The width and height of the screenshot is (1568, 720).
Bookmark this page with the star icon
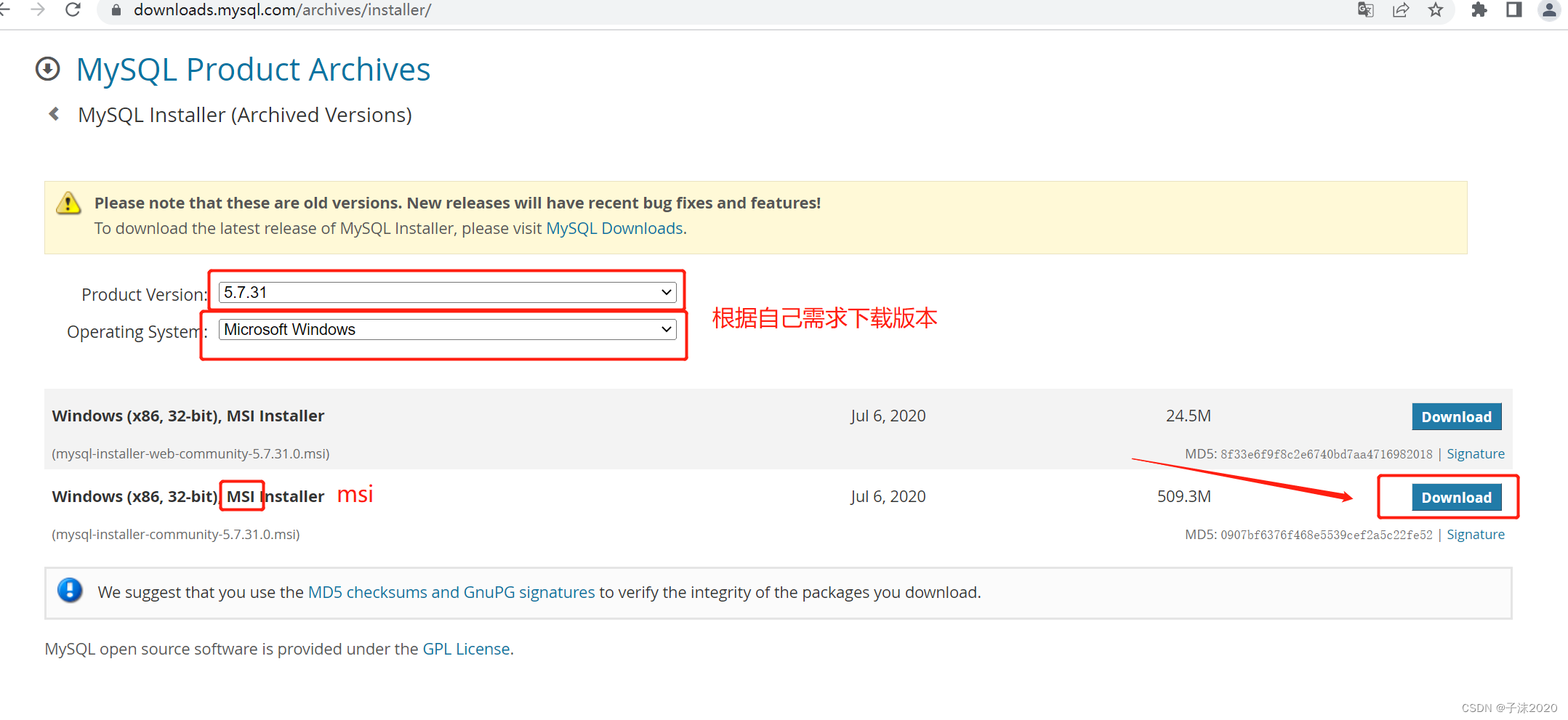(1436, 9)
